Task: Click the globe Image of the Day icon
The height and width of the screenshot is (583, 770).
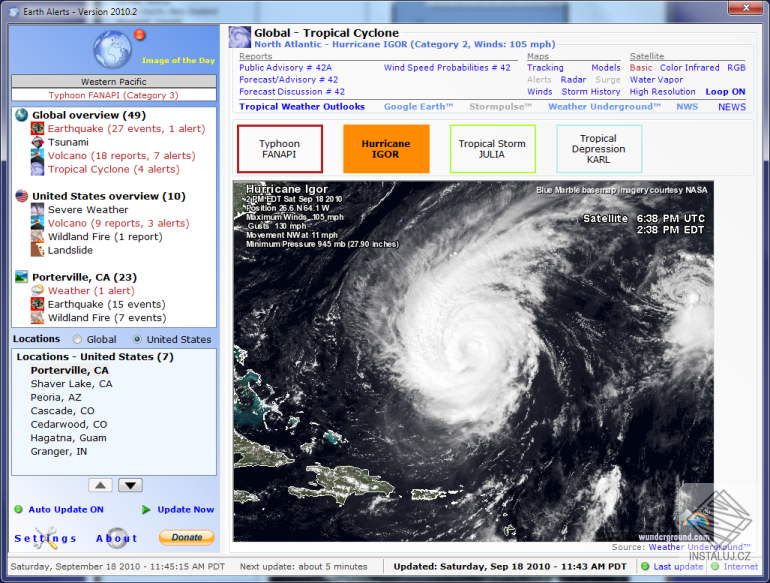Action: coord(112,49)
